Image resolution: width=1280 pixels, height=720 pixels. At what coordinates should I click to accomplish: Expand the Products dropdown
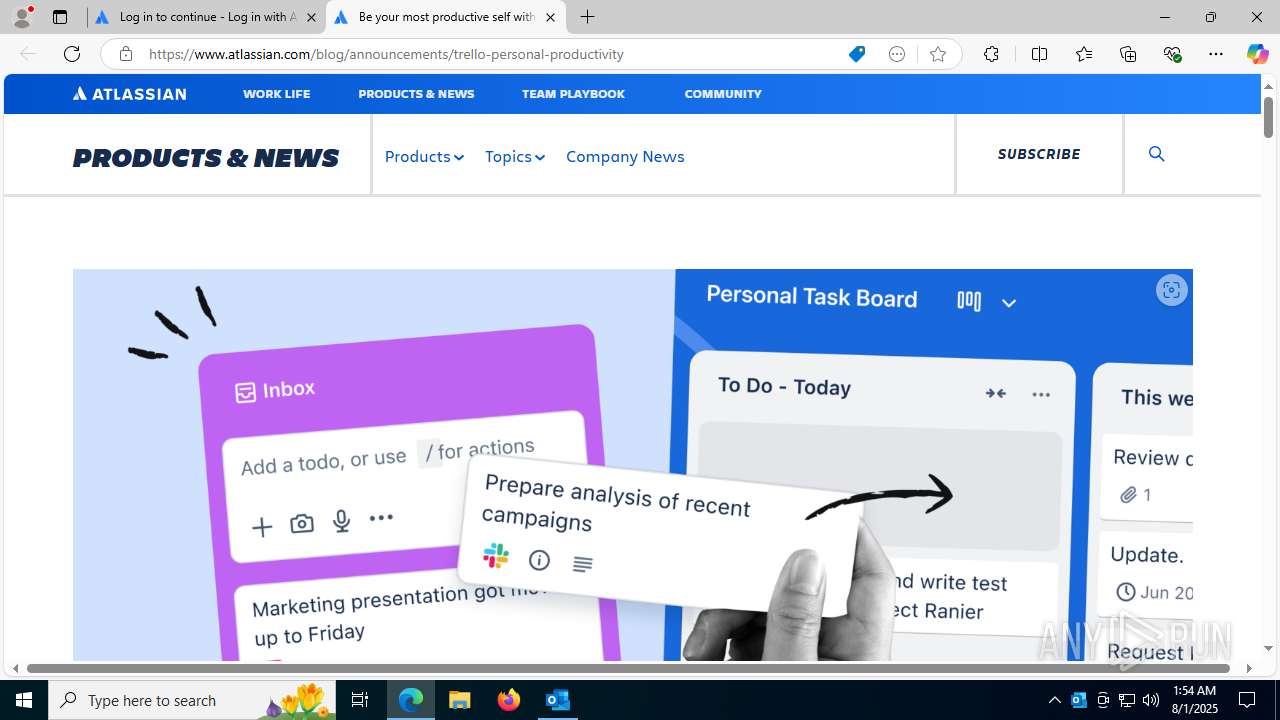point(424,156)
